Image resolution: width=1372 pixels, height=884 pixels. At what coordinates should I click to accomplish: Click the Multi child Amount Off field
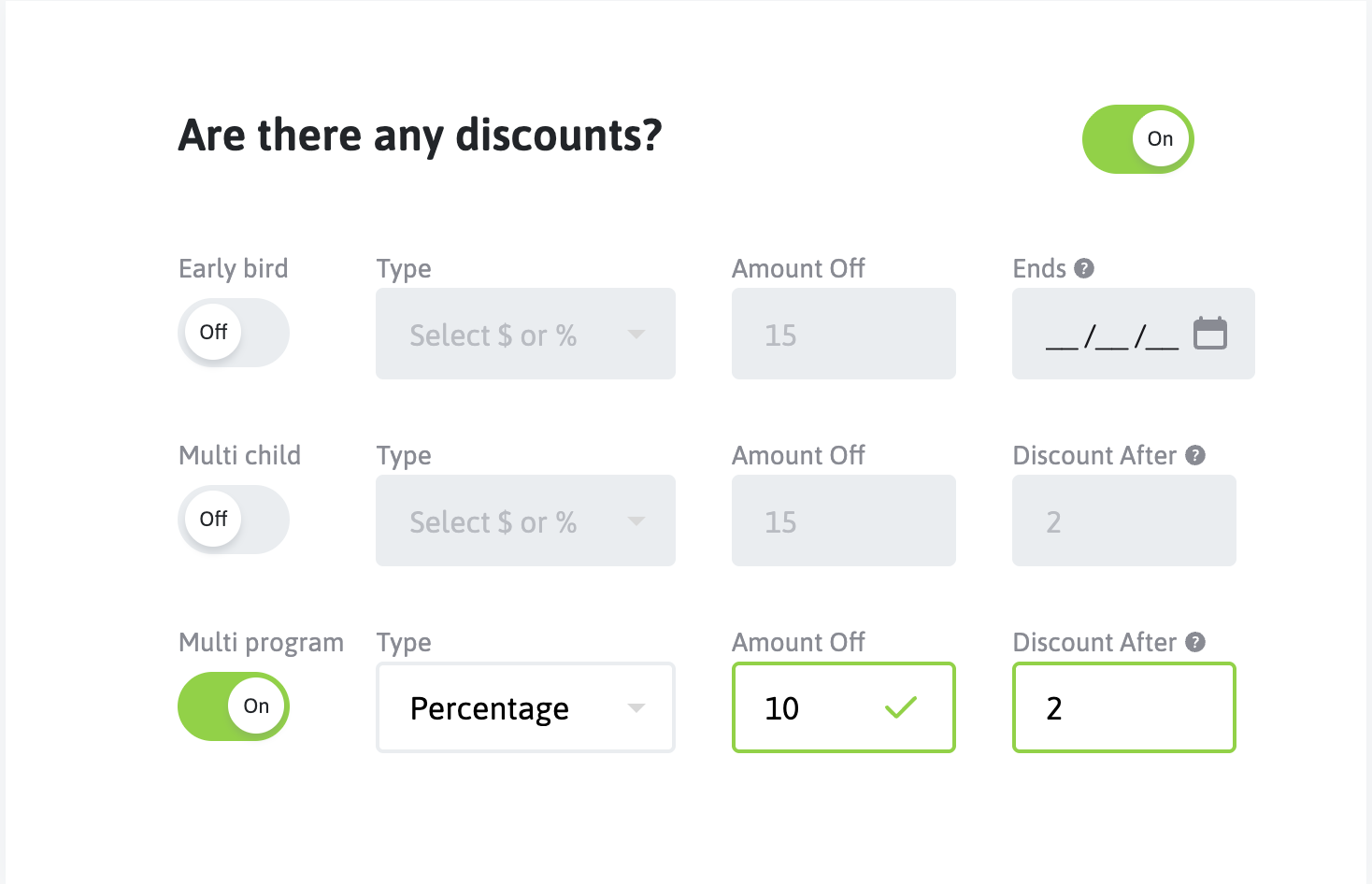[x=843, y=520]
